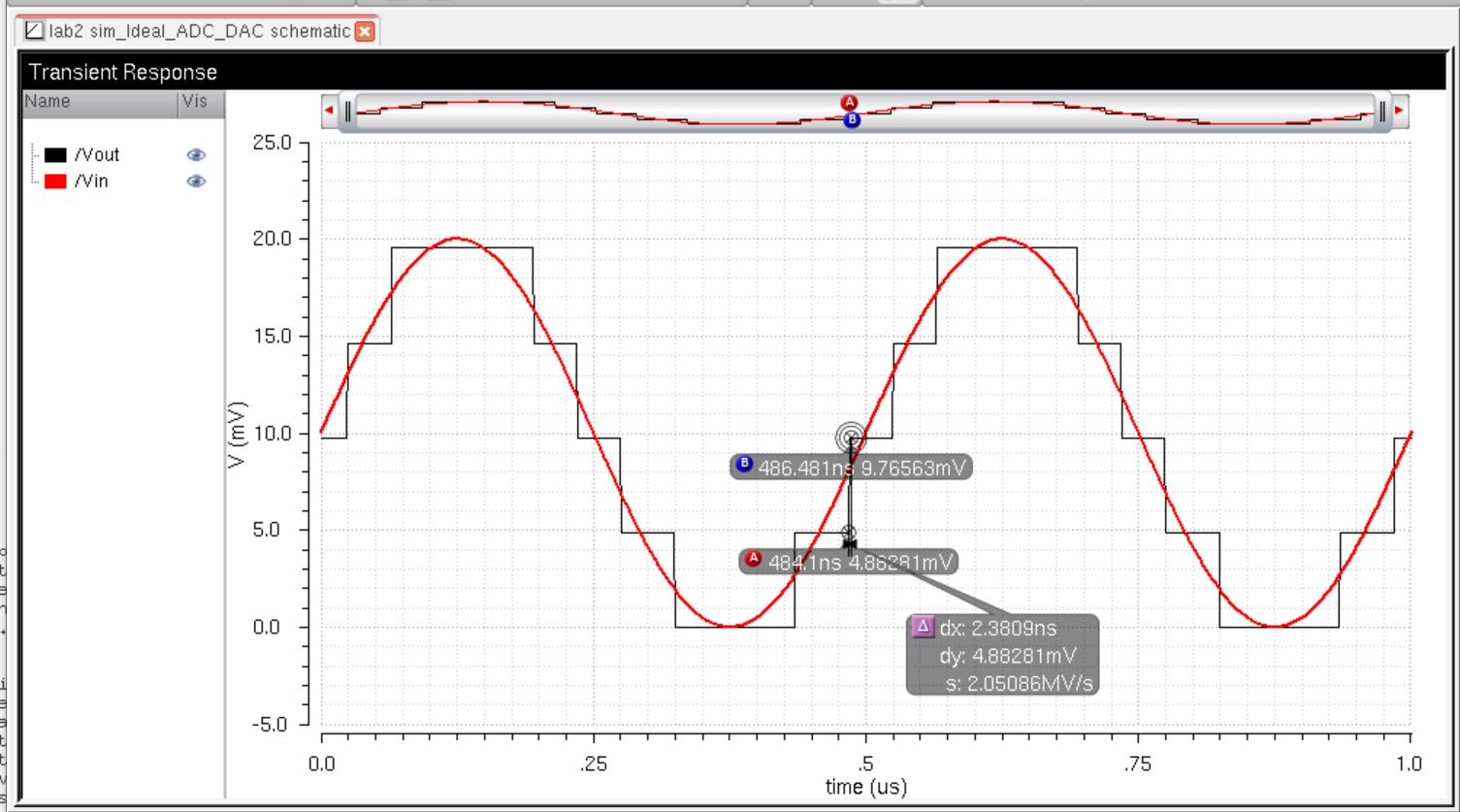Click the red /Vin color swatch
The height and width of the screenshot is (812, 1460).
pyautogui.click(x=56, y=181)
